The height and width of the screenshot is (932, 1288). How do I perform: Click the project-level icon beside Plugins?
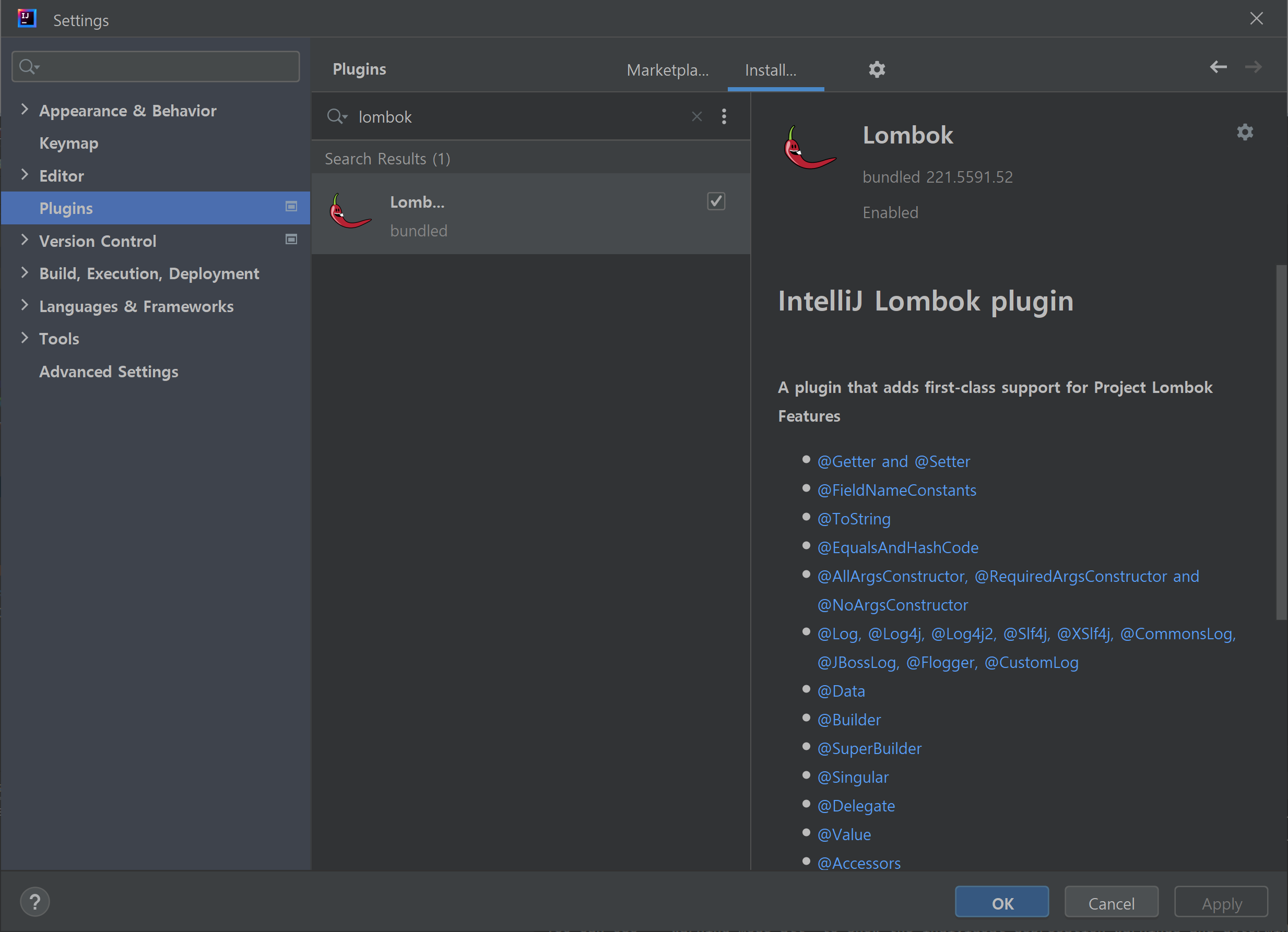[291, 207]
